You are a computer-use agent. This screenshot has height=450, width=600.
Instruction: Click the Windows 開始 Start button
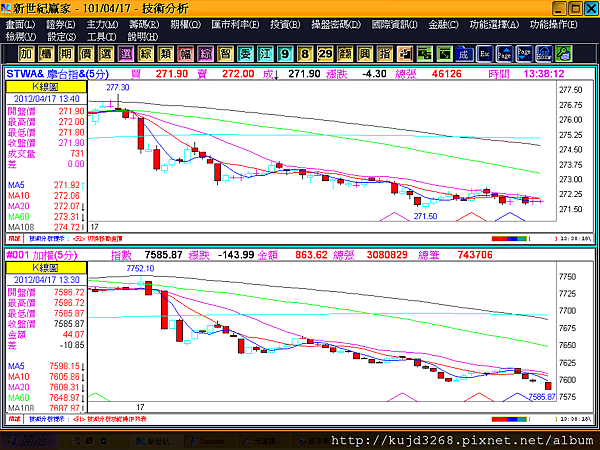29,441
